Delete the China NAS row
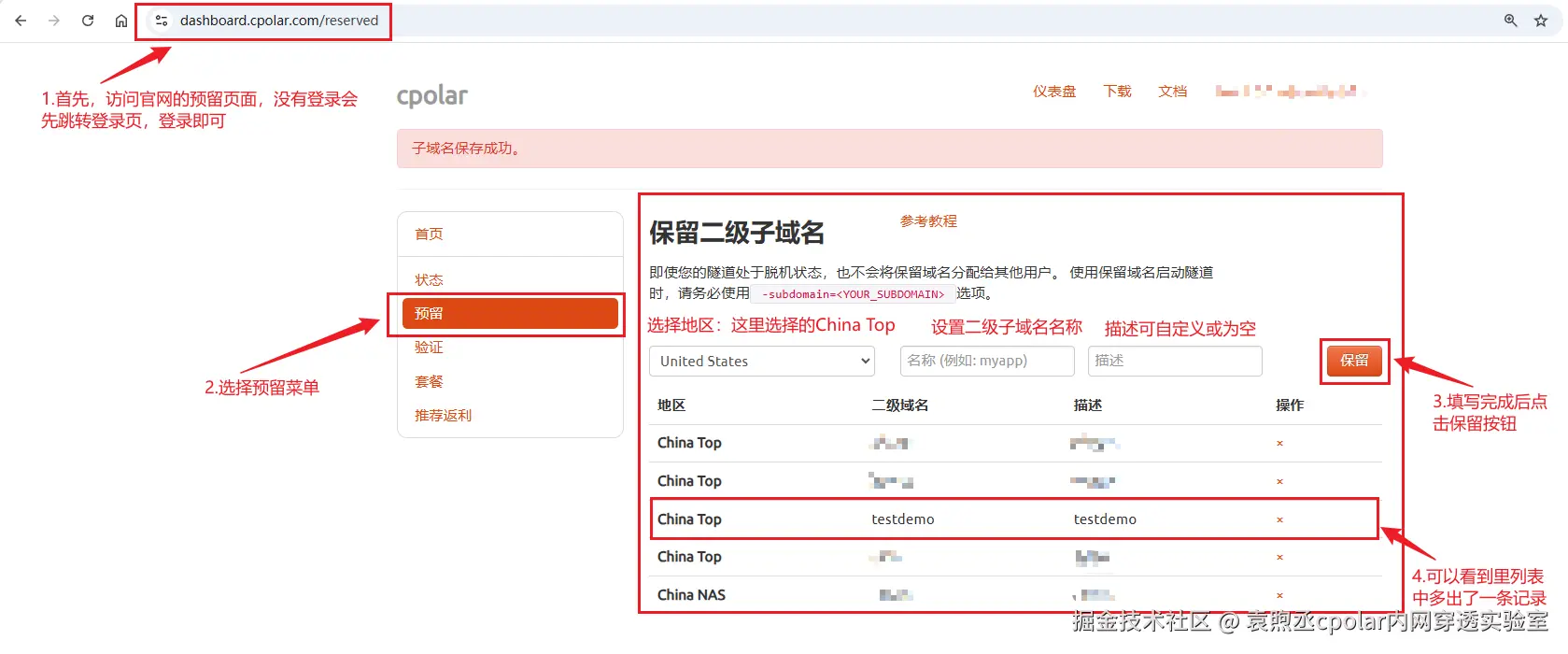The width and height of the screenshot is (1568, 654). pyautogui.click(x=1279, y=596)
